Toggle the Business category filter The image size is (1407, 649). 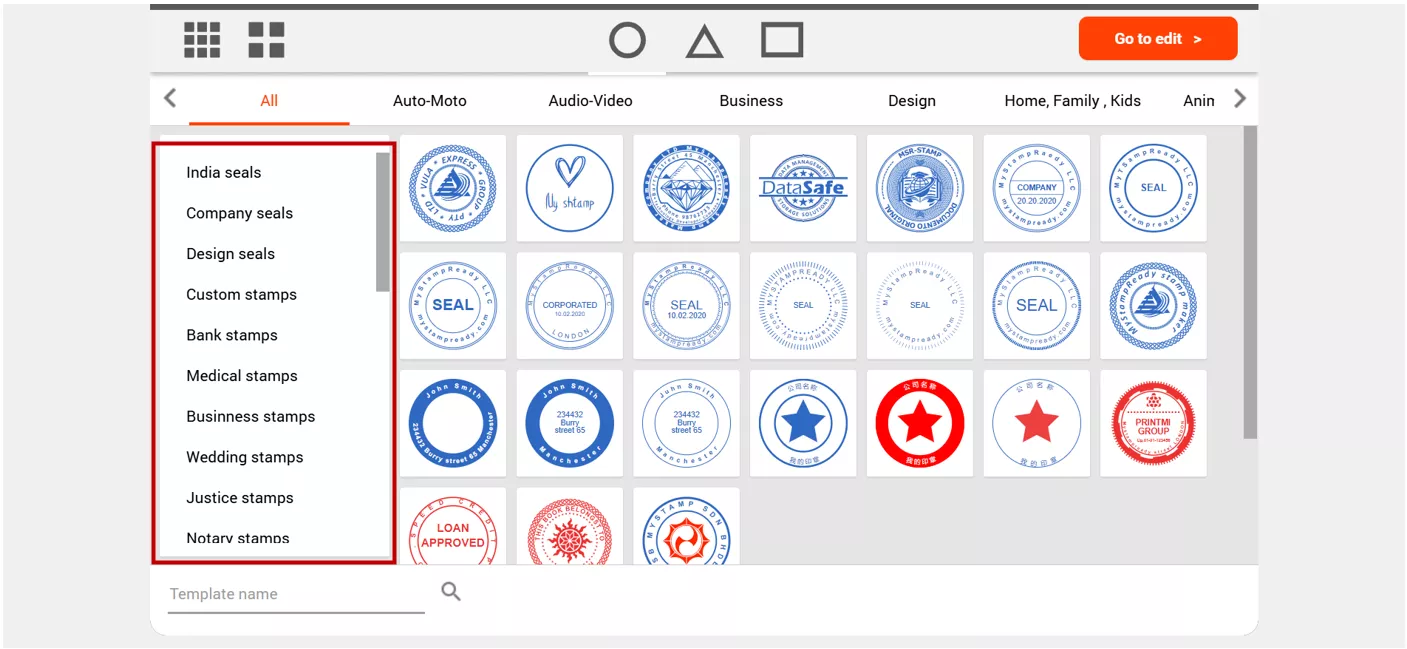(751, 100)
